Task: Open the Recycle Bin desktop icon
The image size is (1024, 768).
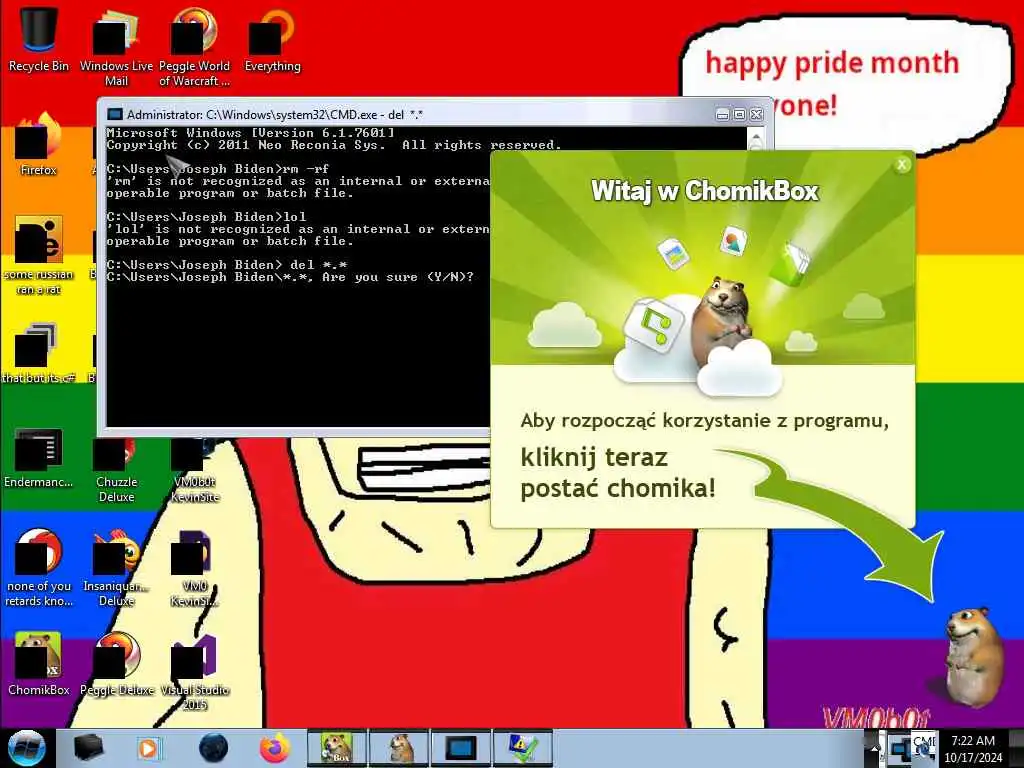Action: tap(39, 39)
